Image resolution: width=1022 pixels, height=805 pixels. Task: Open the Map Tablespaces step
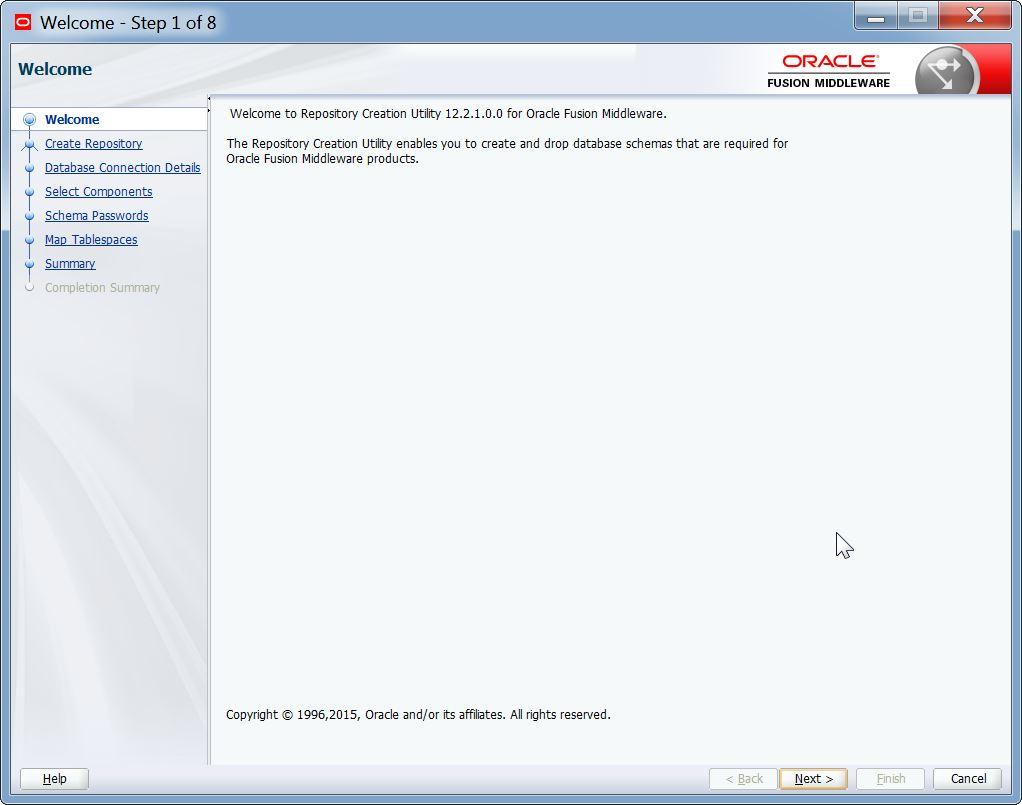(x=91, y=240)
